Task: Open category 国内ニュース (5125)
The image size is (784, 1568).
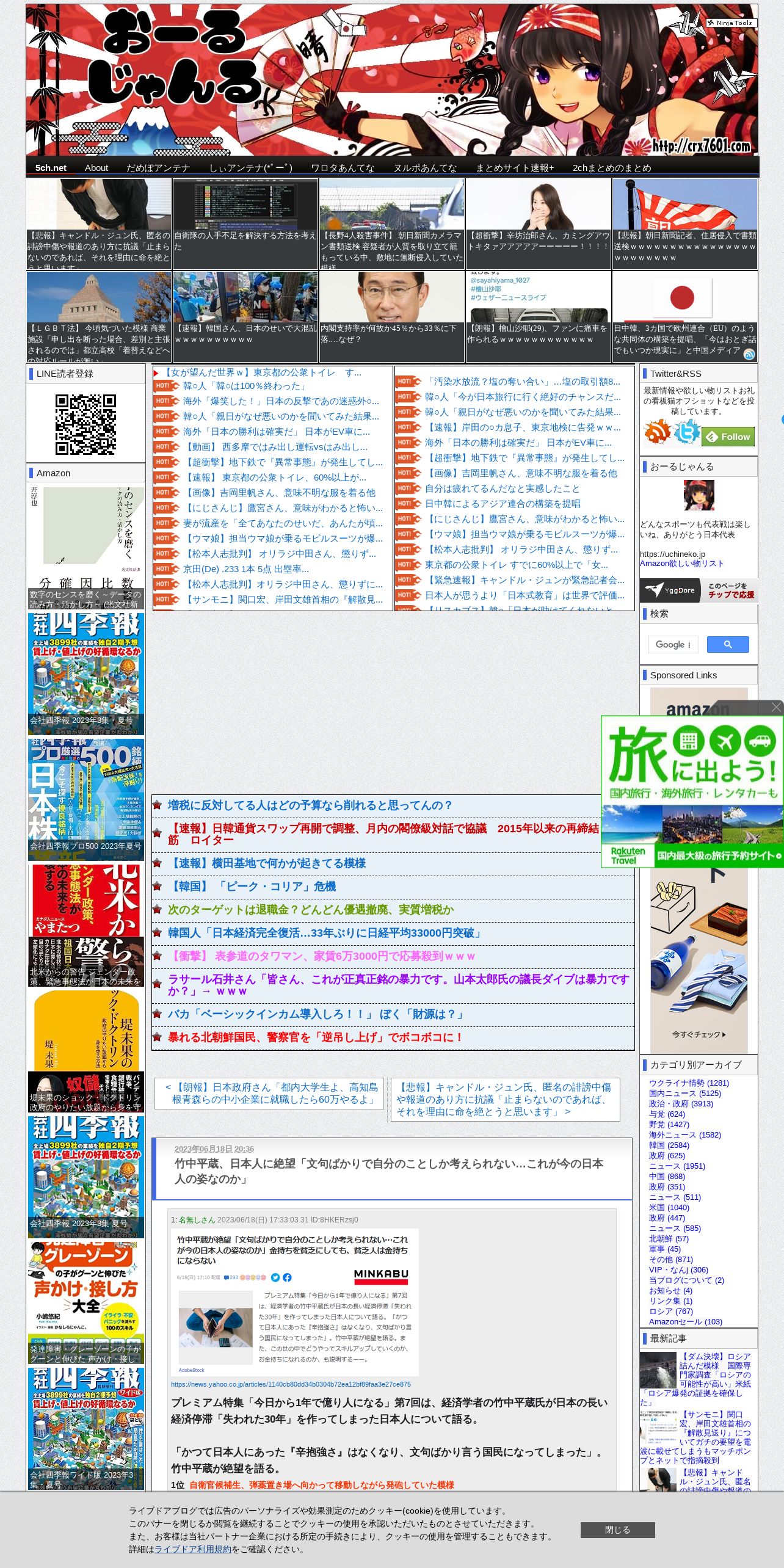Action: pyautogui.click(x=684, y=1093)
